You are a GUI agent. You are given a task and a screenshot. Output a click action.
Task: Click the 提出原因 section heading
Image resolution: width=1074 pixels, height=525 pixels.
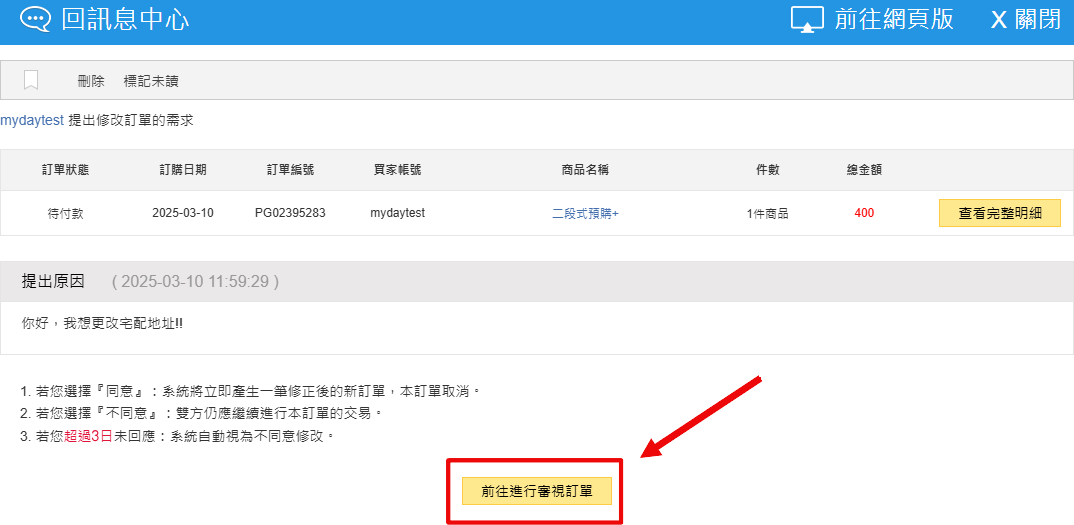[53, 281]
